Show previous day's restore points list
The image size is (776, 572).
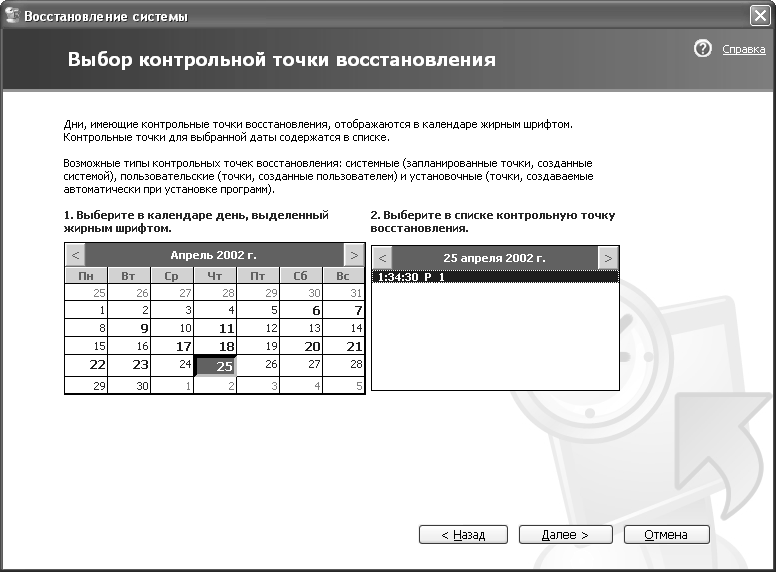click(x=382, y=257)
